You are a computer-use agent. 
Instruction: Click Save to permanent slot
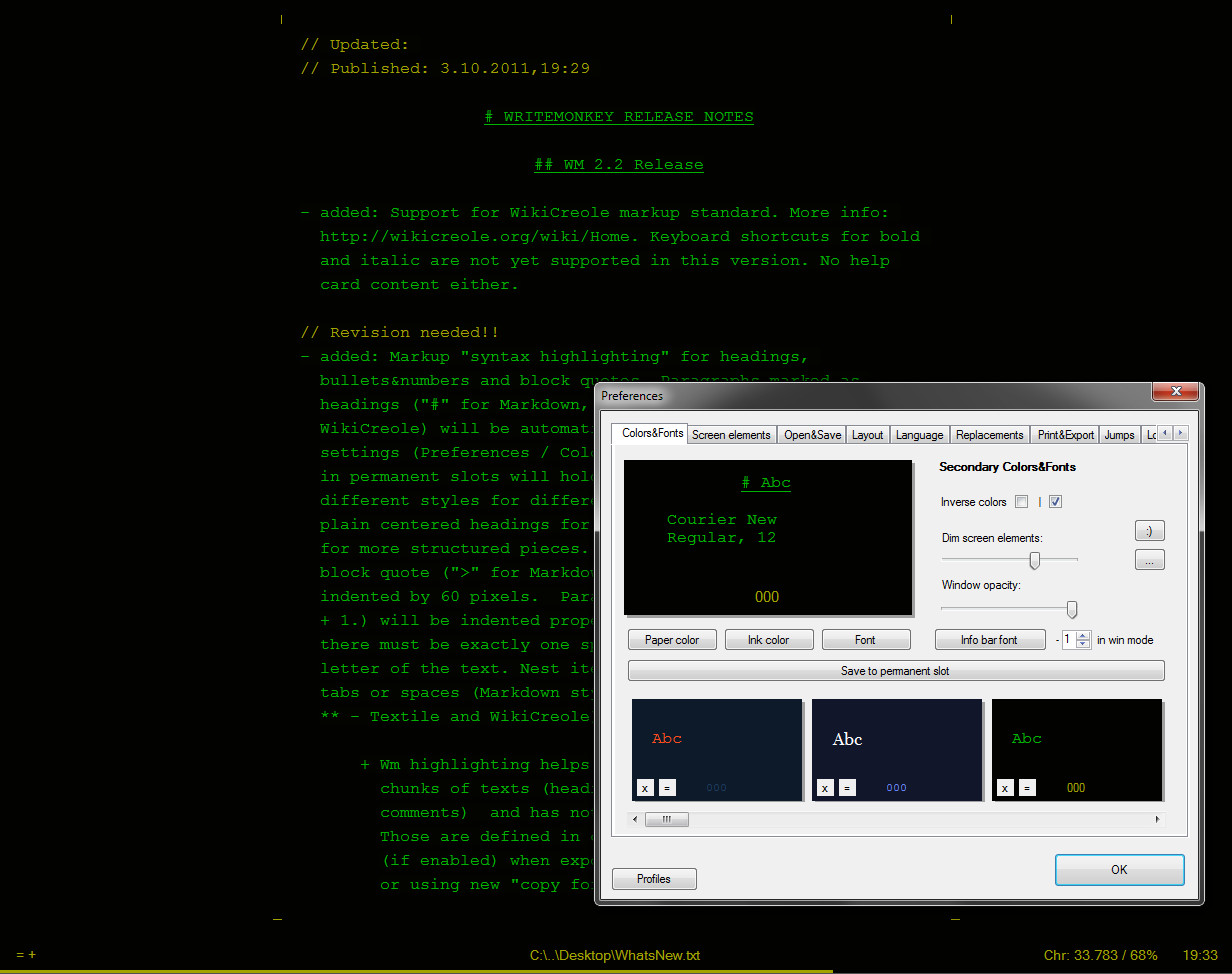[x=896, y=671]
